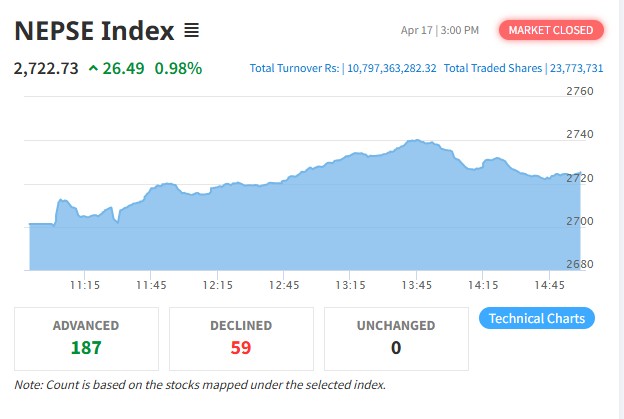This screenshot has width=624, height=419.
Task: Click the 2700 price axis label
Action: [580, 221]
